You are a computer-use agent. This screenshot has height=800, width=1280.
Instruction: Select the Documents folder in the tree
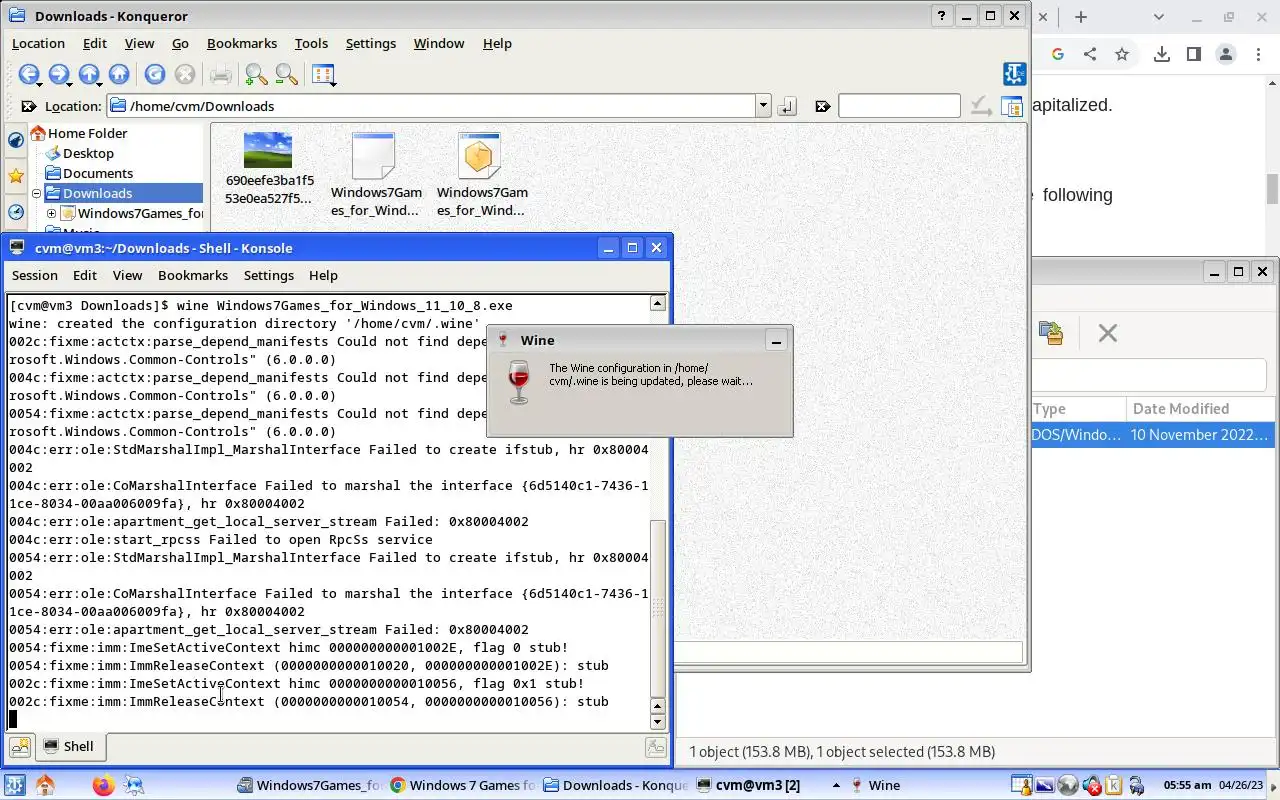click(98, 173)
